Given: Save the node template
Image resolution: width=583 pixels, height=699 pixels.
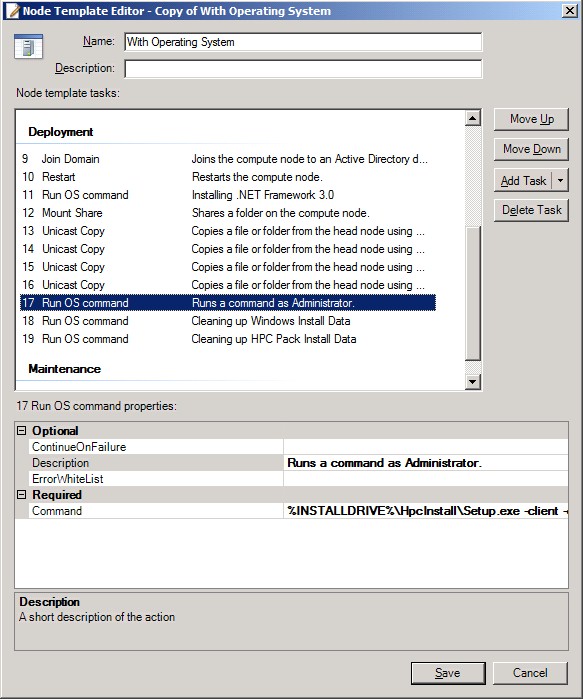Looking at the screenshot, I should click(448, 673).
